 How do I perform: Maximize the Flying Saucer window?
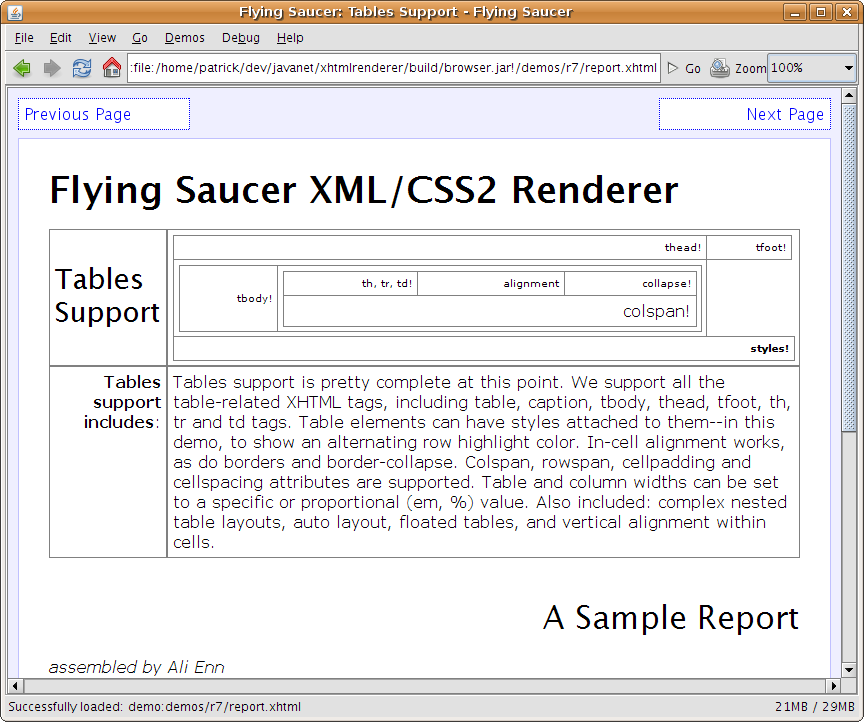(x=820, y=12)
